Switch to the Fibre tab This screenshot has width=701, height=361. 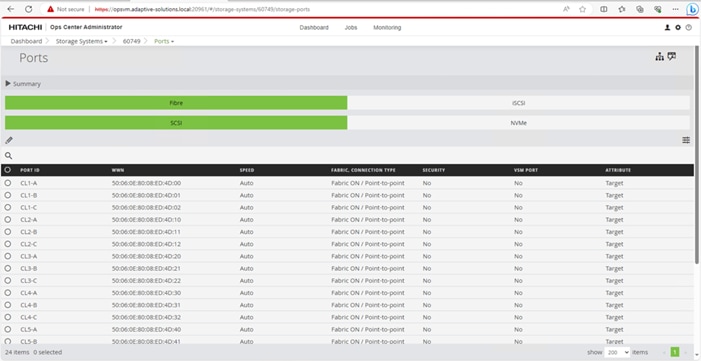(176, 103)
